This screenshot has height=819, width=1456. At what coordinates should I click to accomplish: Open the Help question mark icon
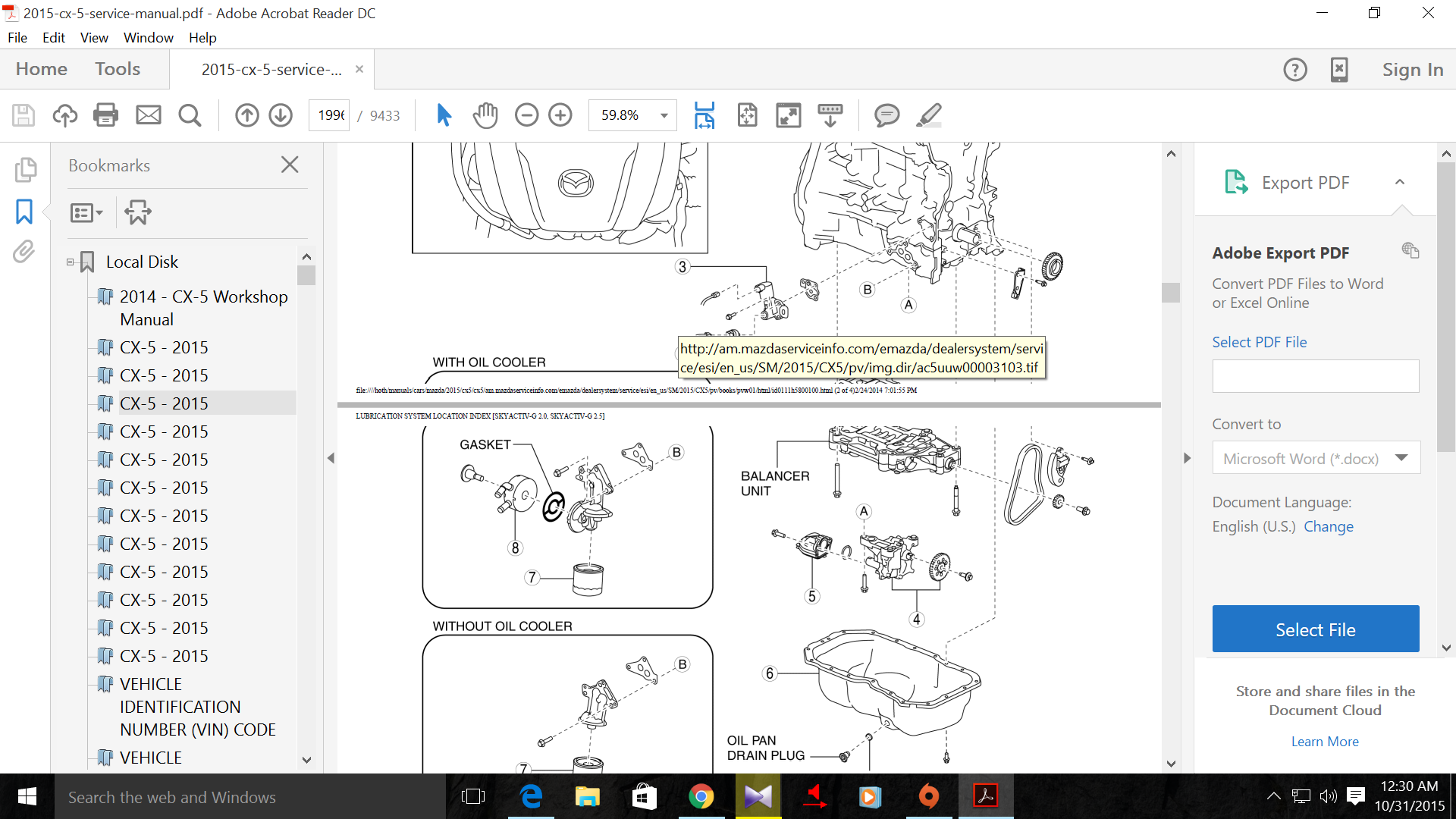[1295, 70]
